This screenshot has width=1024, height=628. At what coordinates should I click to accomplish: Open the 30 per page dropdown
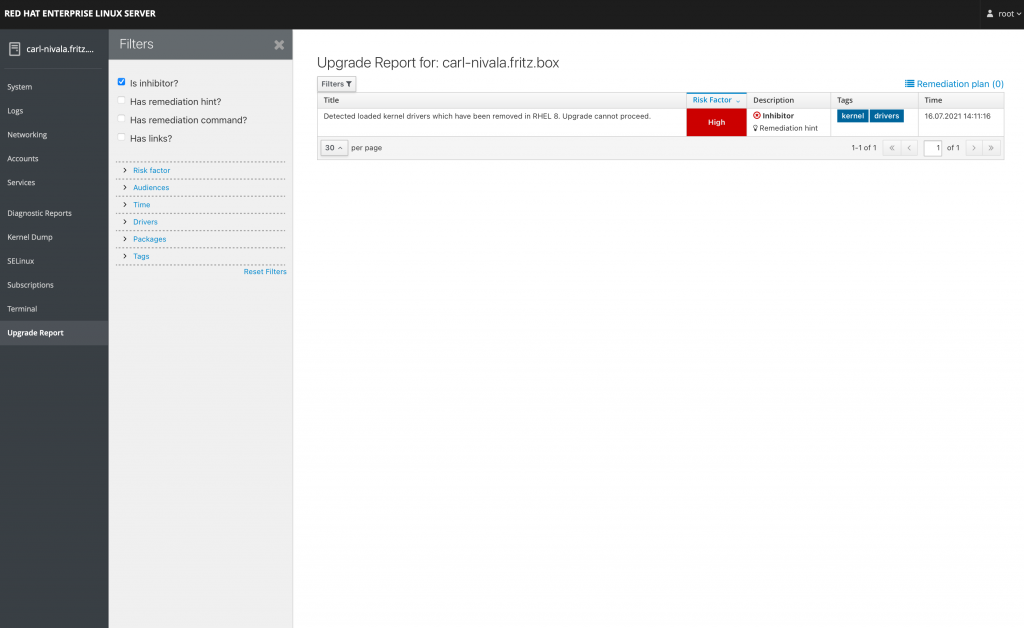pyautogui.click(x=334, y=148)
